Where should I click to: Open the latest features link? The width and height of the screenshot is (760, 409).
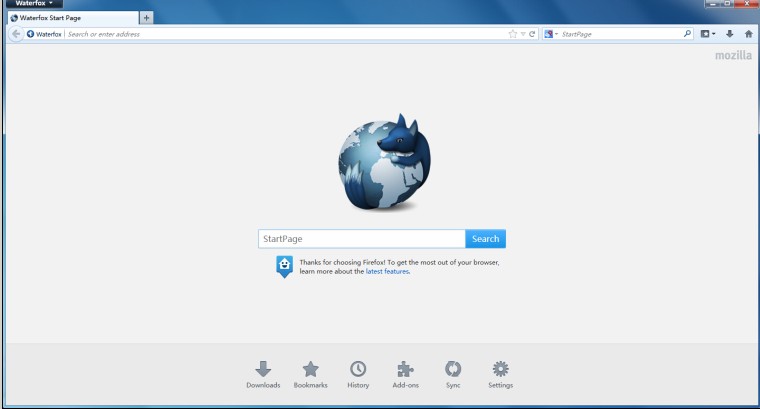point(387,271)
